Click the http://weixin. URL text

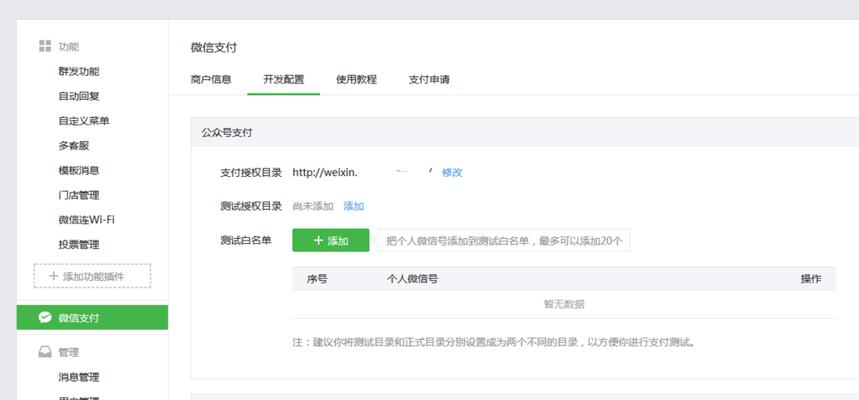pos(325,173)
